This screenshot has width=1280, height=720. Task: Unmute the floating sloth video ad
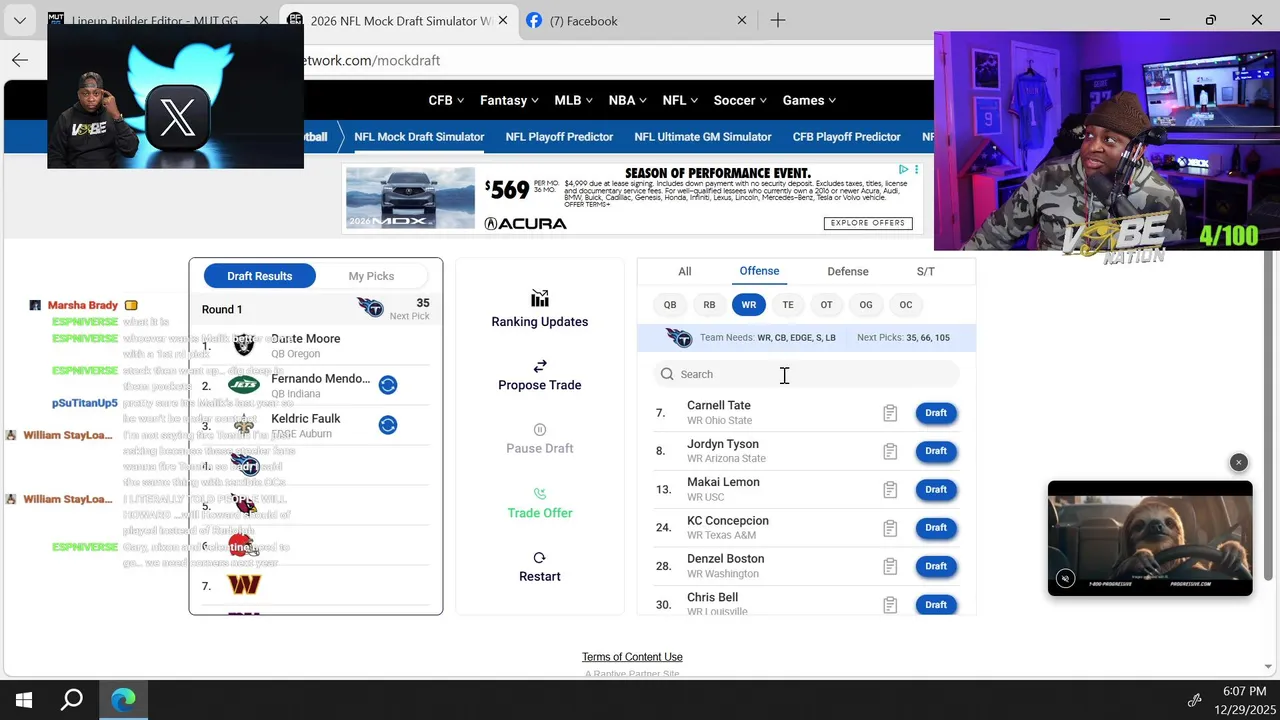[x=1066, y=579]
